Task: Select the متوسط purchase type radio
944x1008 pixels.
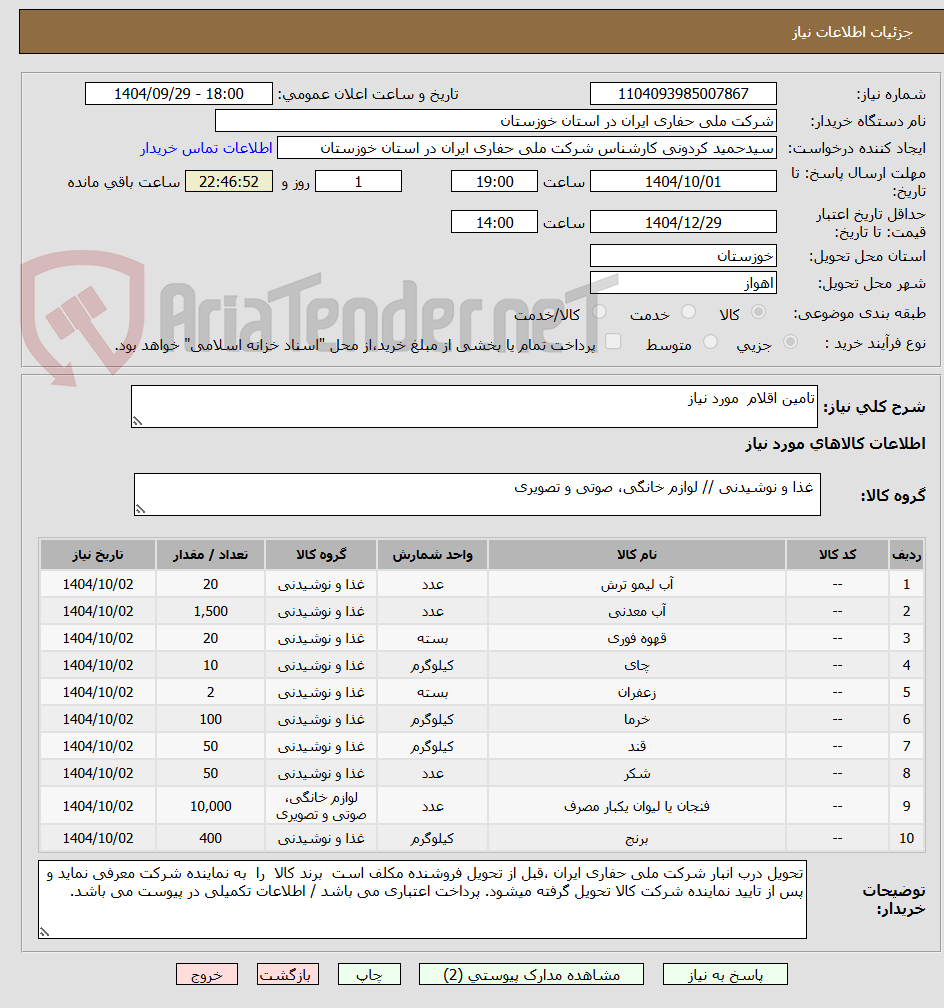Action: pos(711,342)
